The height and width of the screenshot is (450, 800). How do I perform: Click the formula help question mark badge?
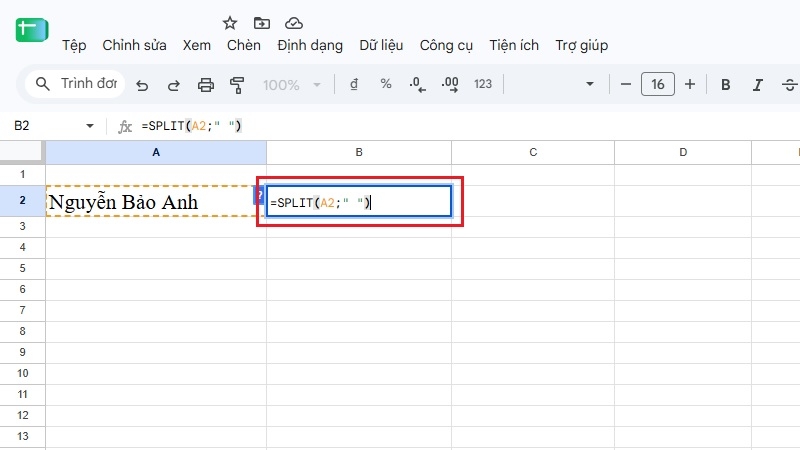click(259, 195)
